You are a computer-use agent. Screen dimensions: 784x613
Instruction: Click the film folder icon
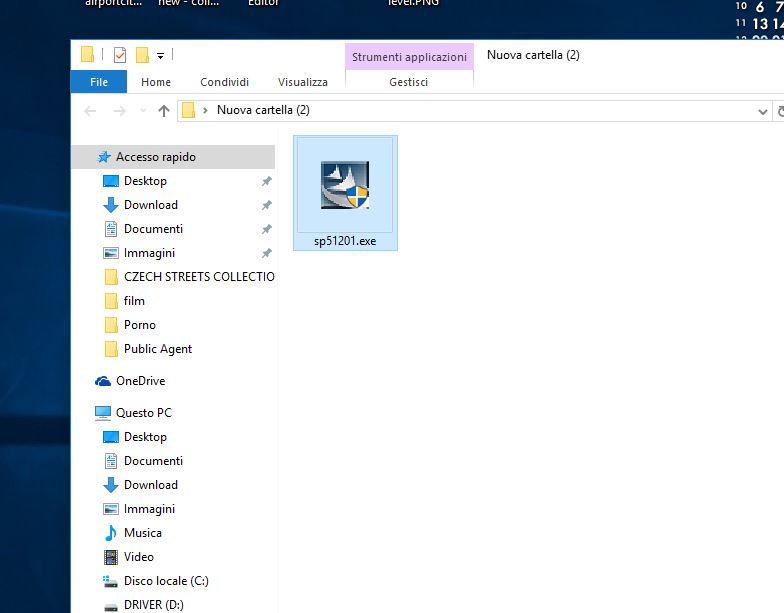110,301
